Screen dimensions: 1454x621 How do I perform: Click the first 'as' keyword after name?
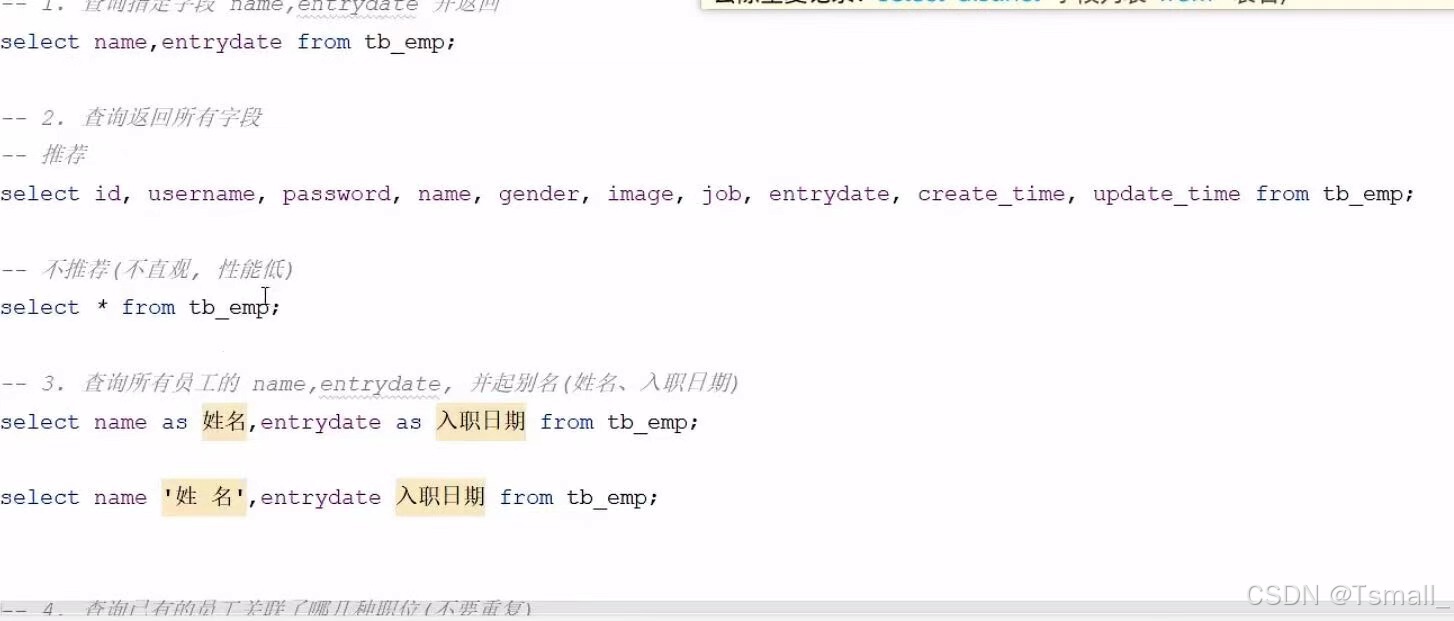[175, 422]
